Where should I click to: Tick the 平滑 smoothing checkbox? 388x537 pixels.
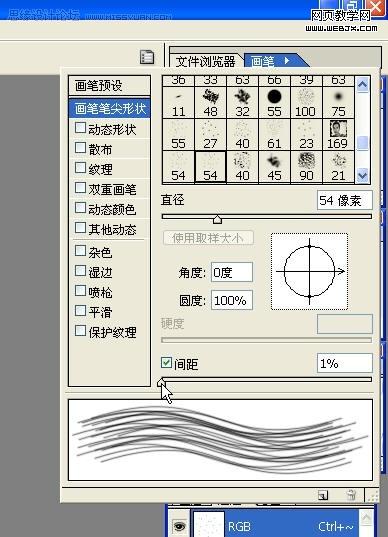pos(80,311)
